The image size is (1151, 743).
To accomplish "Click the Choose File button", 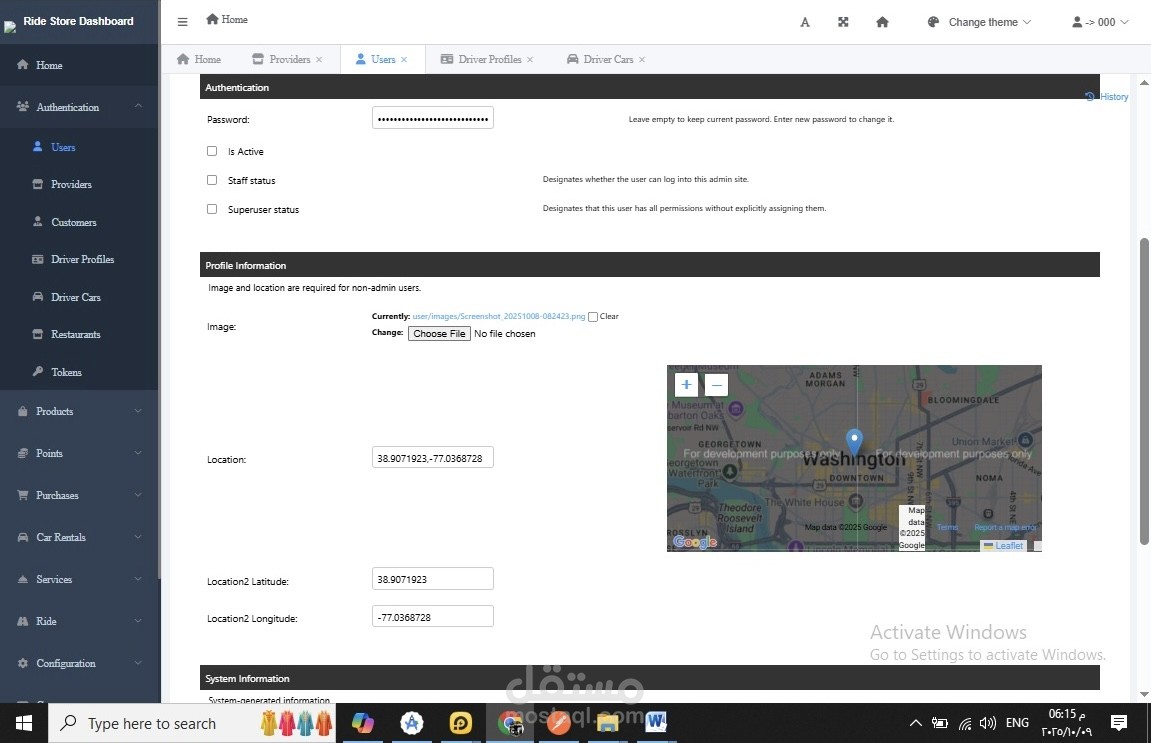I will click(x=439, y=333).
